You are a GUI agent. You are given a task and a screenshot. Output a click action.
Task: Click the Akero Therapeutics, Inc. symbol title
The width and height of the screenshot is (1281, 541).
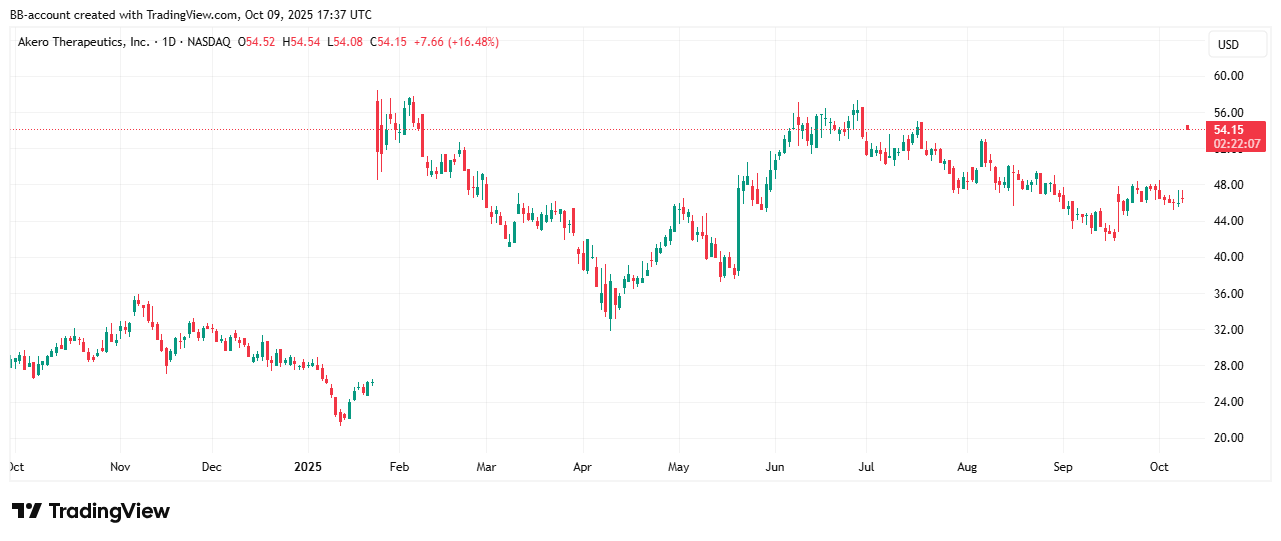[84, 42]
